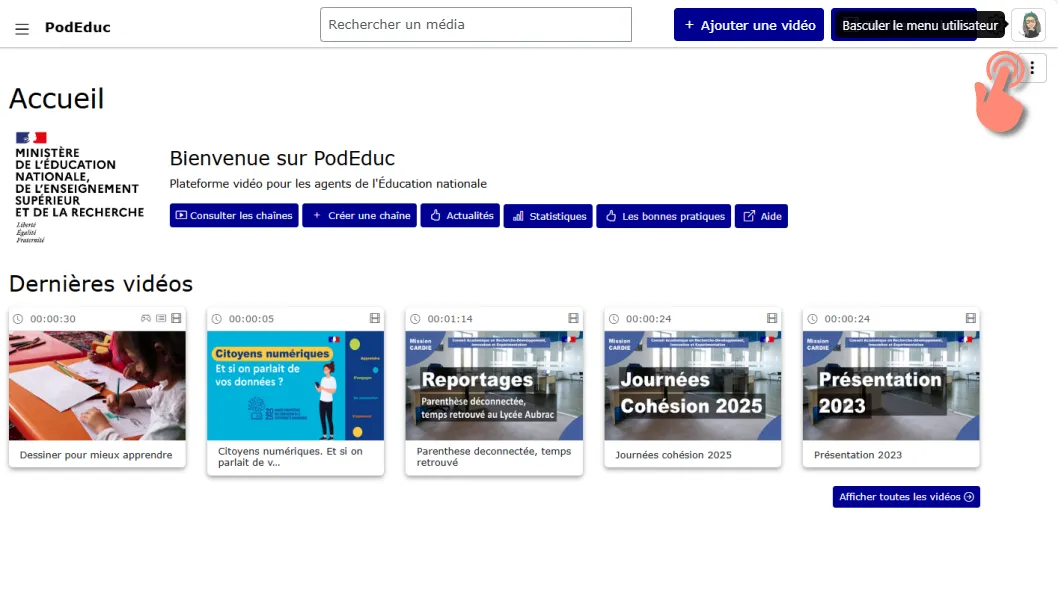This screenshot has width=1058, height=595.
Task: Open Dessiner pour mieux apprendre thumbnail
Action: click(97, 385)
